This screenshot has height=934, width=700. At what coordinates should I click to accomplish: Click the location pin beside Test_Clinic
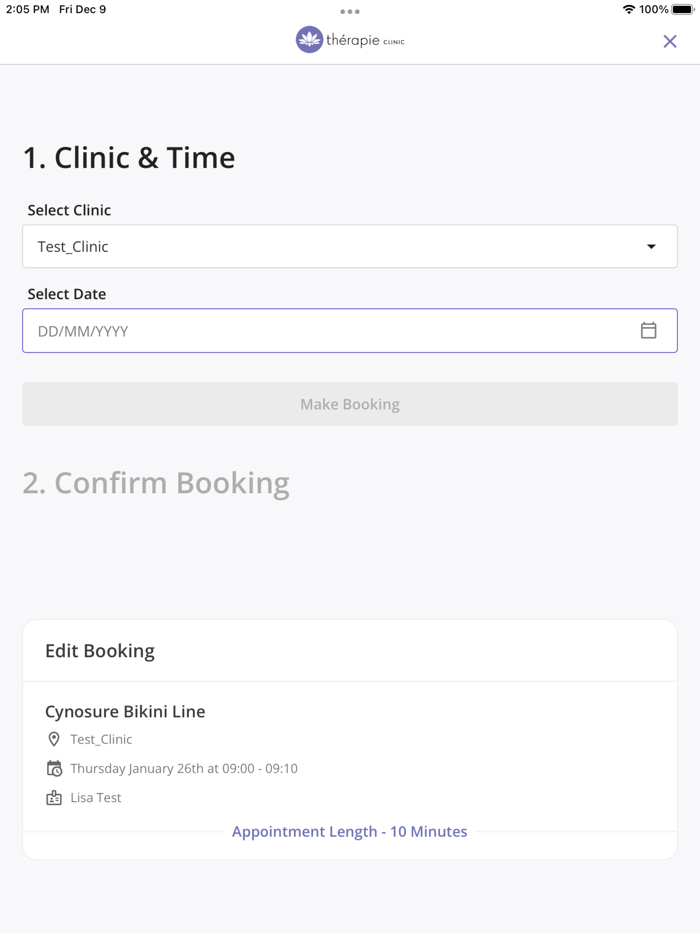point(55,739)
